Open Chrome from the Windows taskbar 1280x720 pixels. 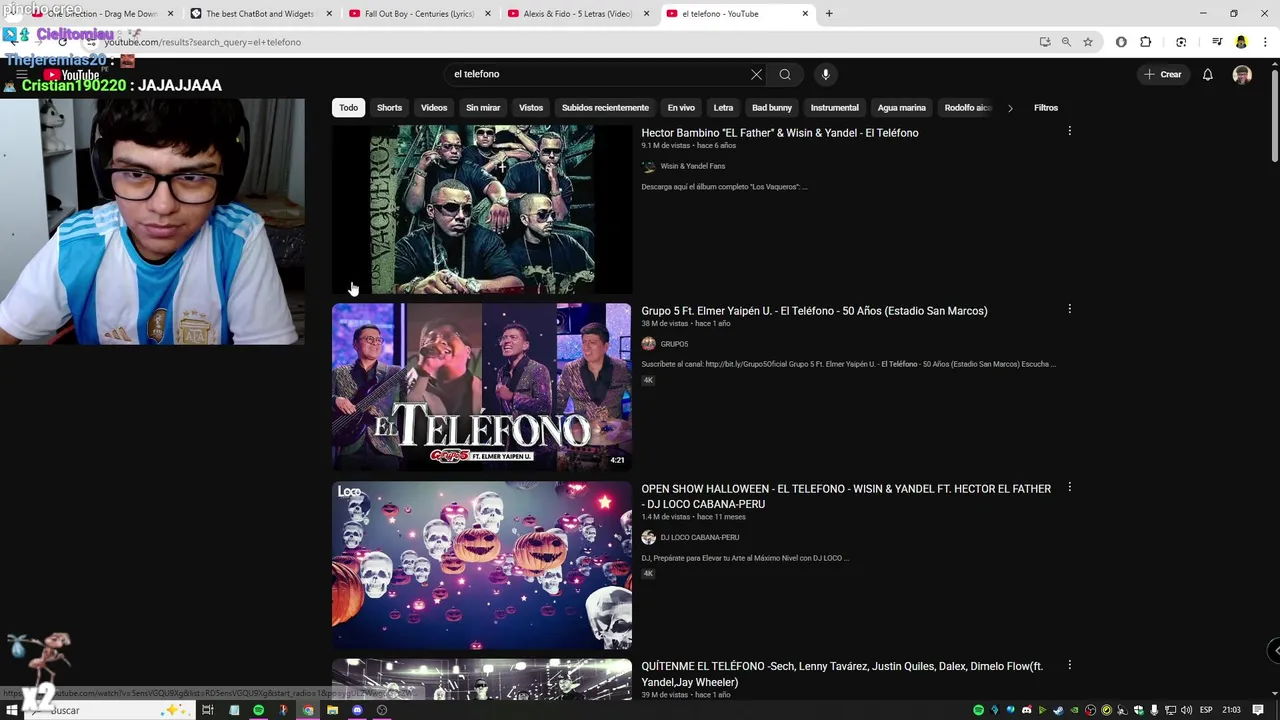[x=308, y=710]
